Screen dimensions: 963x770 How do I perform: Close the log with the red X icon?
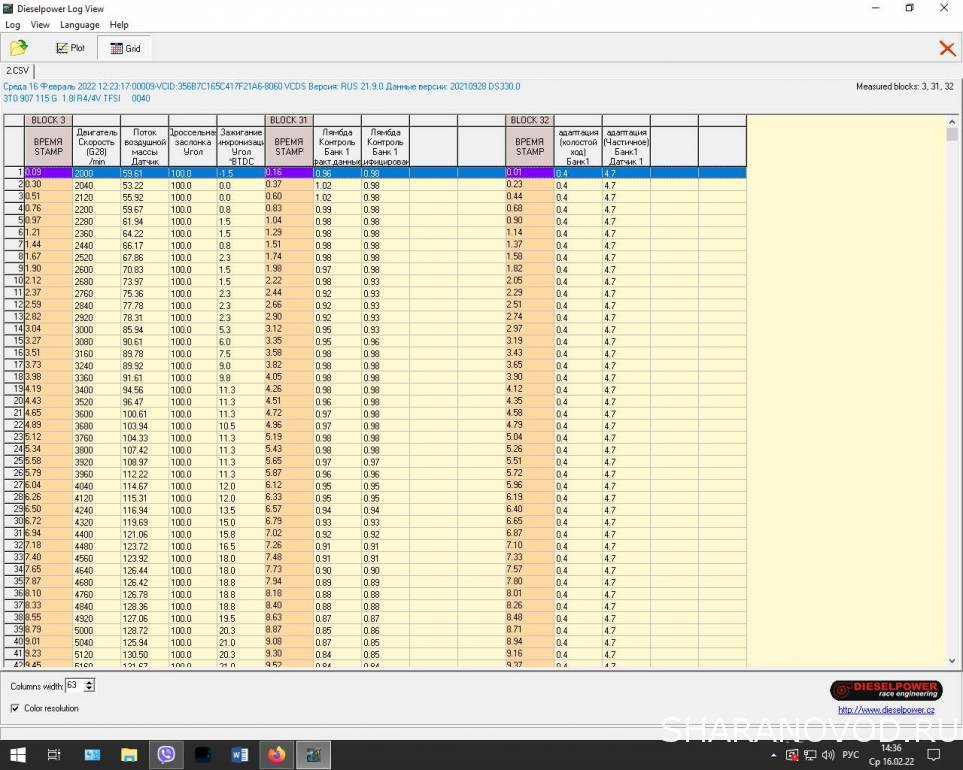pyautogui.click(x=946, y=48)
